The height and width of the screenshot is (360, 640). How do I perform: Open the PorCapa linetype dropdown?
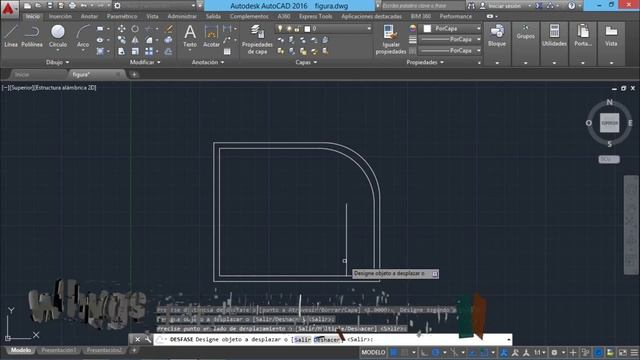pyautogui.click(x=450, y=51)
